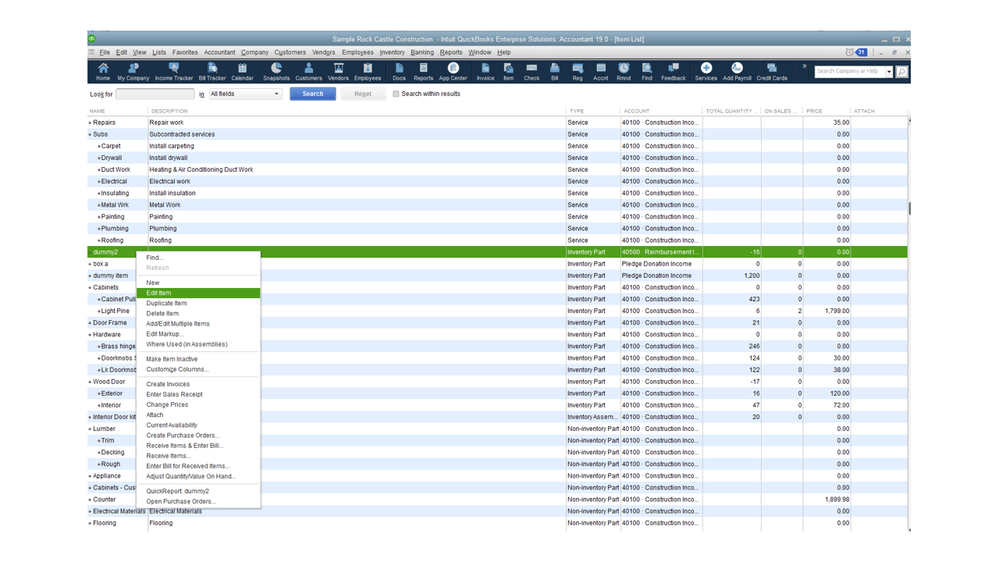Click the Look for text field

click(x=155, y=94)
